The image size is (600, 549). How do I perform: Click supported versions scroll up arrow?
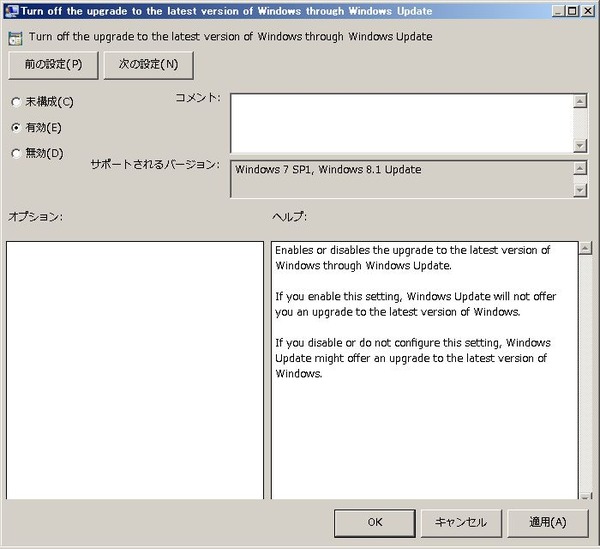(580, 168)
